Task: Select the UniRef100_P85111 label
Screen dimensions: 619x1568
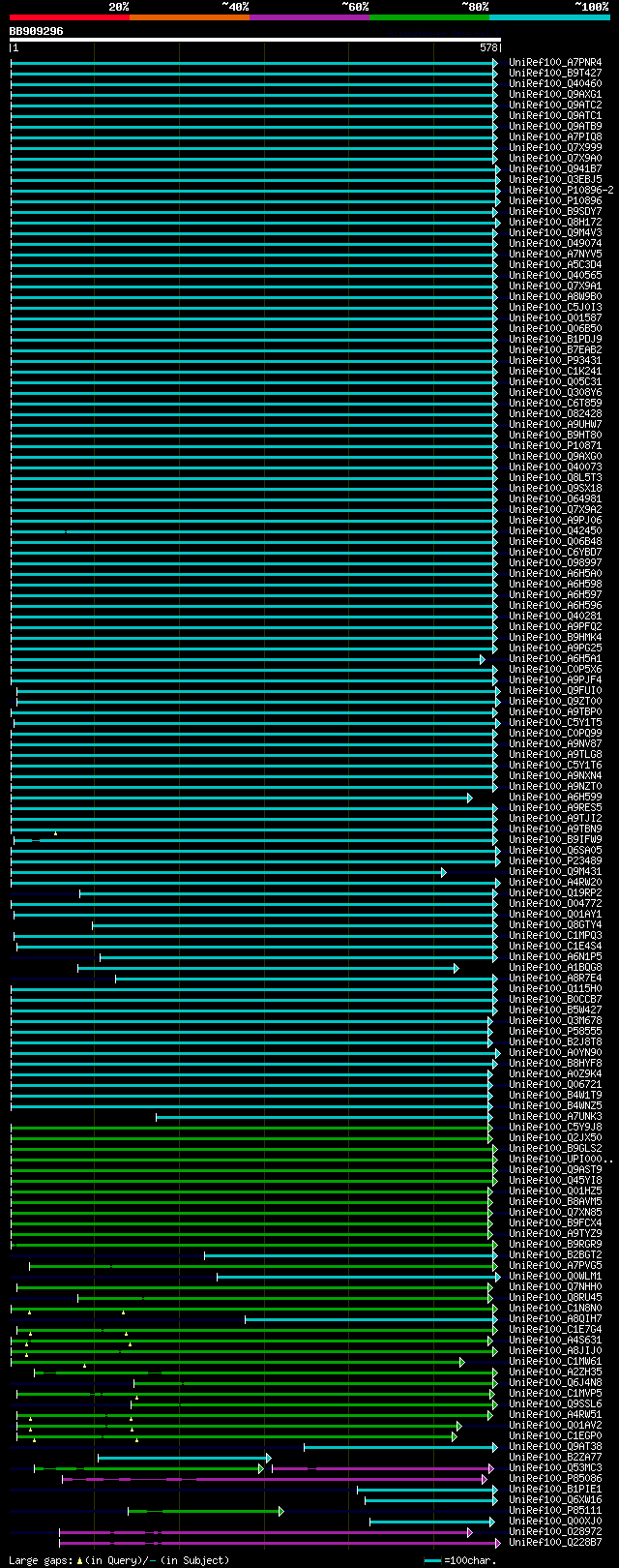Action: click(x=555, y=1511)
